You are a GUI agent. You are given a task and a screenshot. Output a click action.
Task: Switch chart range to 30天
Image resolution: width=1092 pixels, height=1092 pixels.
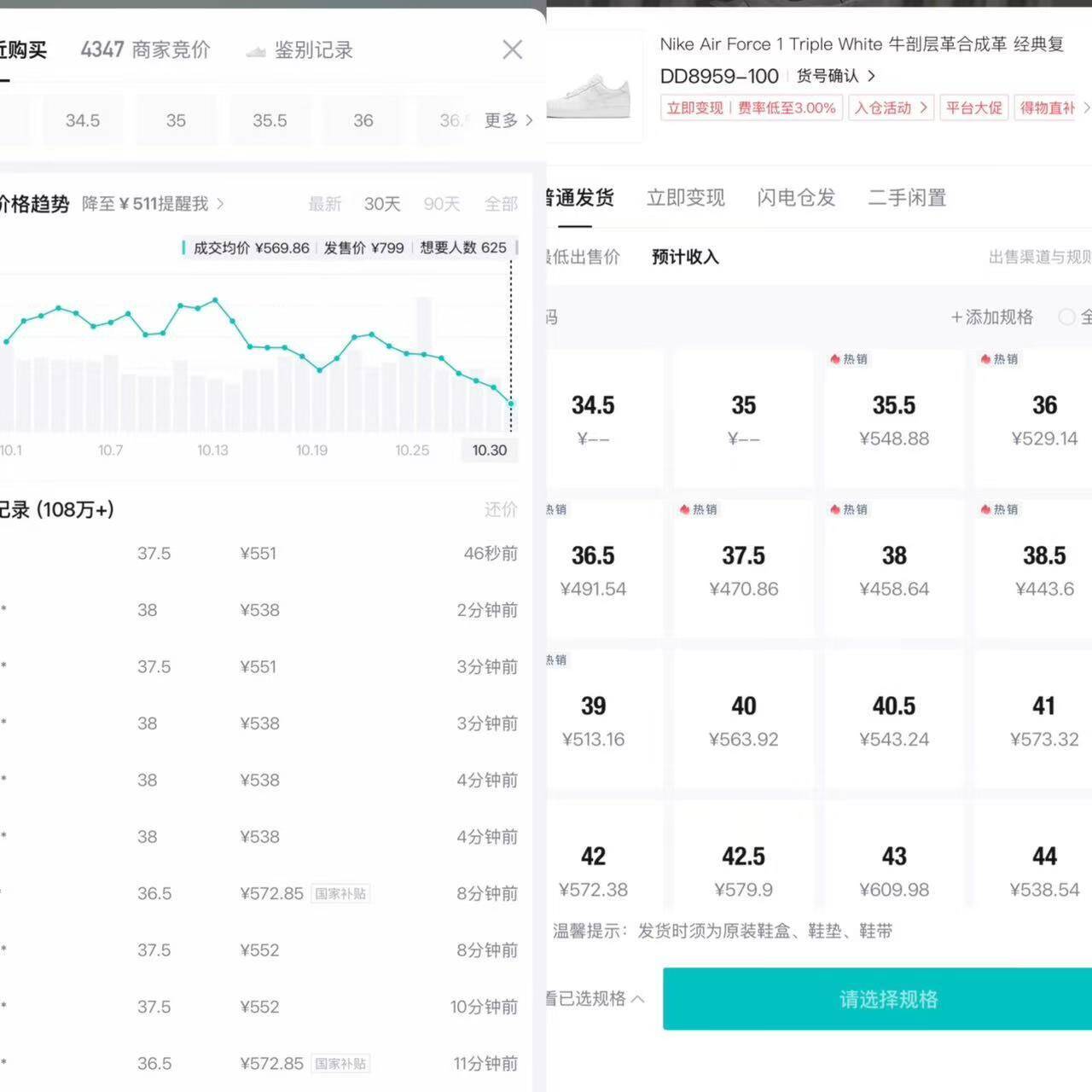pos(382,204)
